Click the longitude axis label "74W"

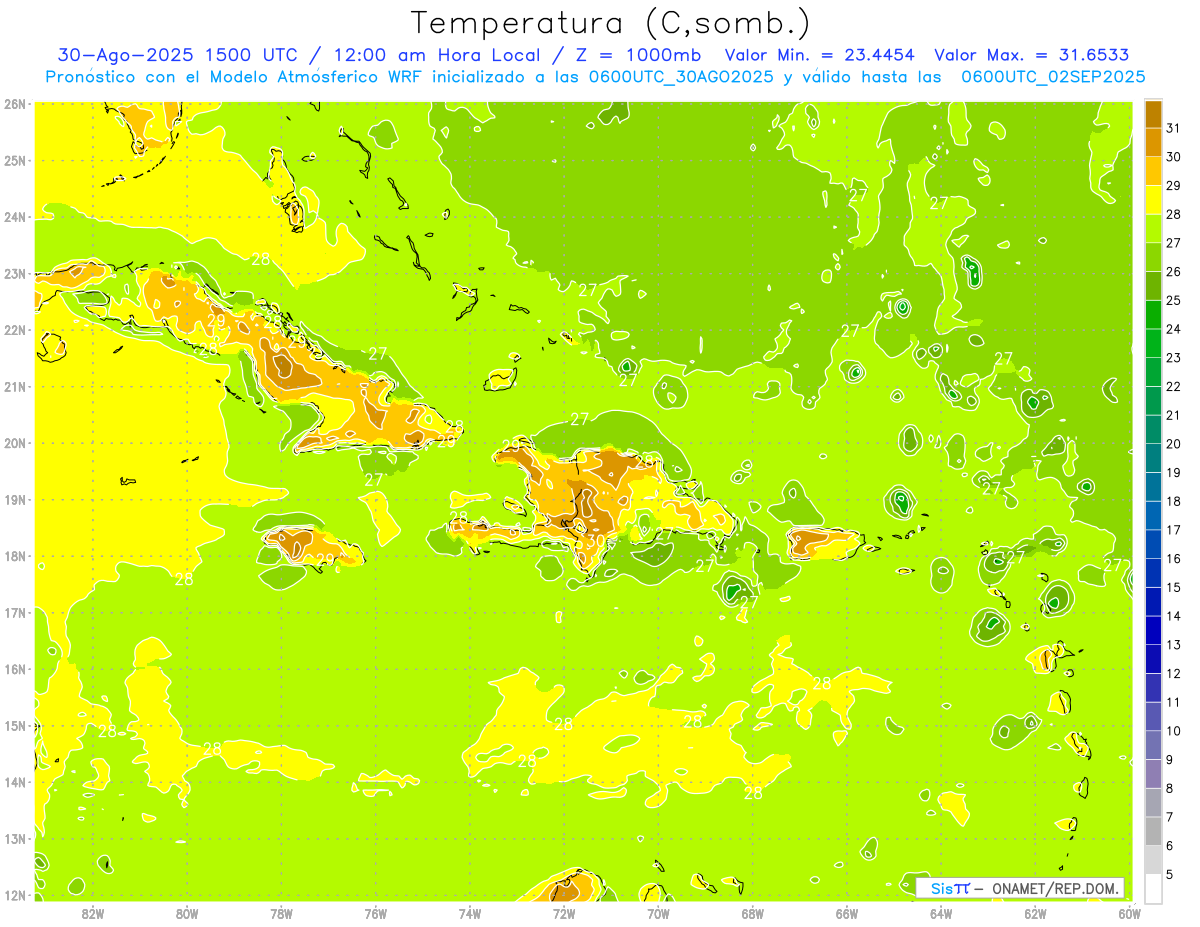(x=470, y=912)
